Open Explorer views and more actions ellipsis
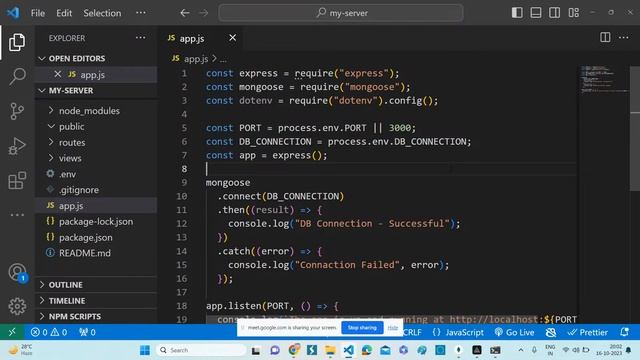Image resolution: width=640 pixels, height=360 pixels. coord(140,38)
